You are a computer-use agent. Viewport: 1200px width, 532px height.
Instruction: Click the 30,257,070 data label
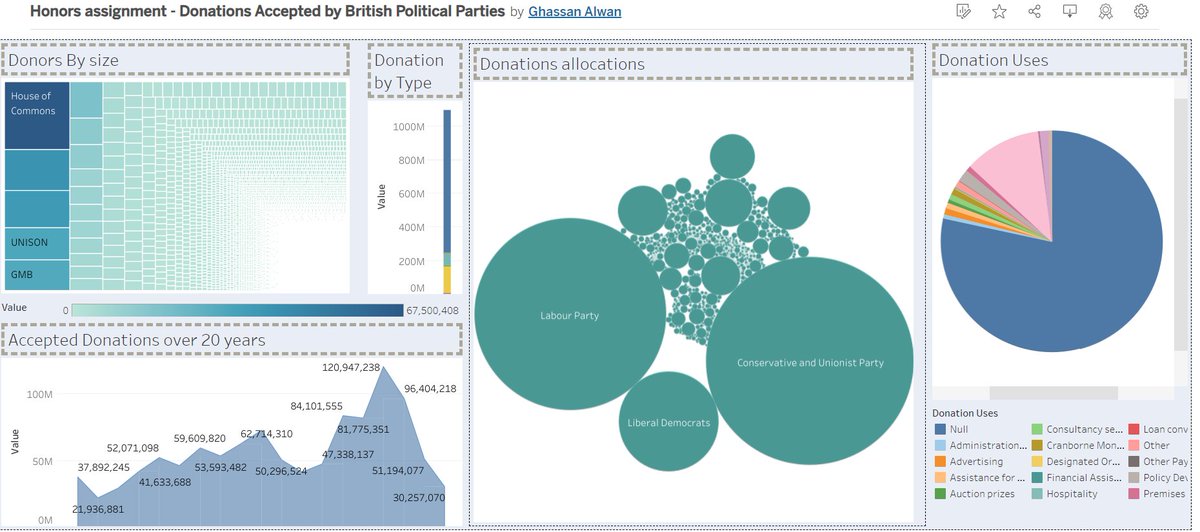[419, 497]
